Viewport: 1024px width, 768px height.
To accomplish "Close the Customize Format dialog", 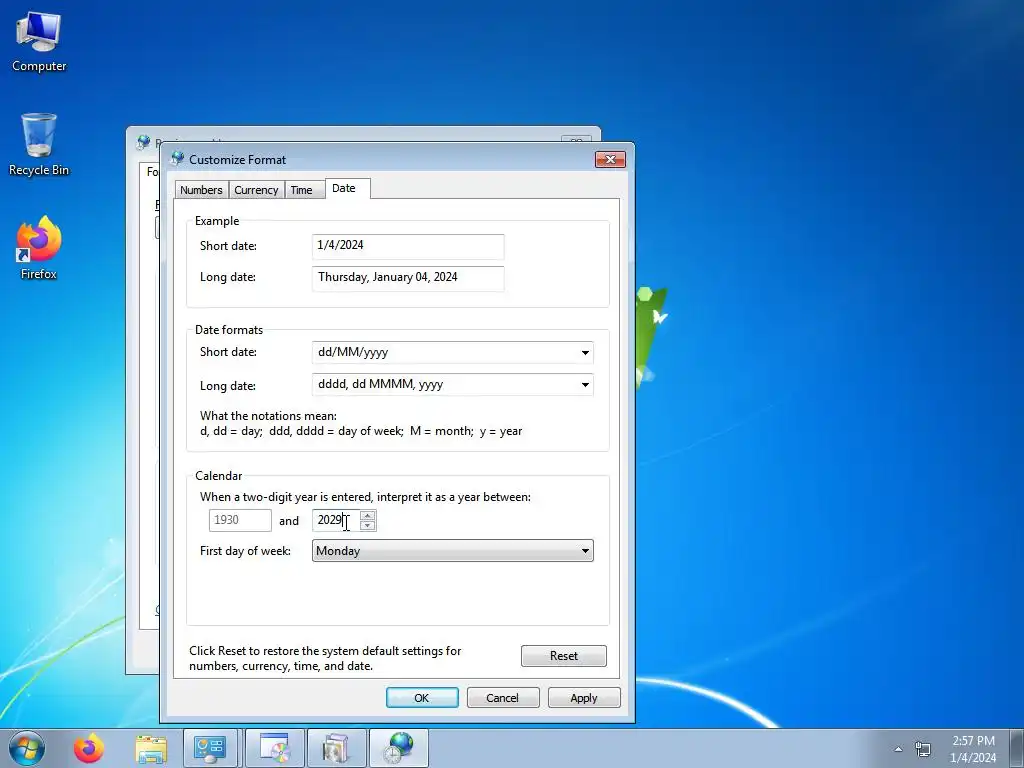I will click(x=610, y=159).
